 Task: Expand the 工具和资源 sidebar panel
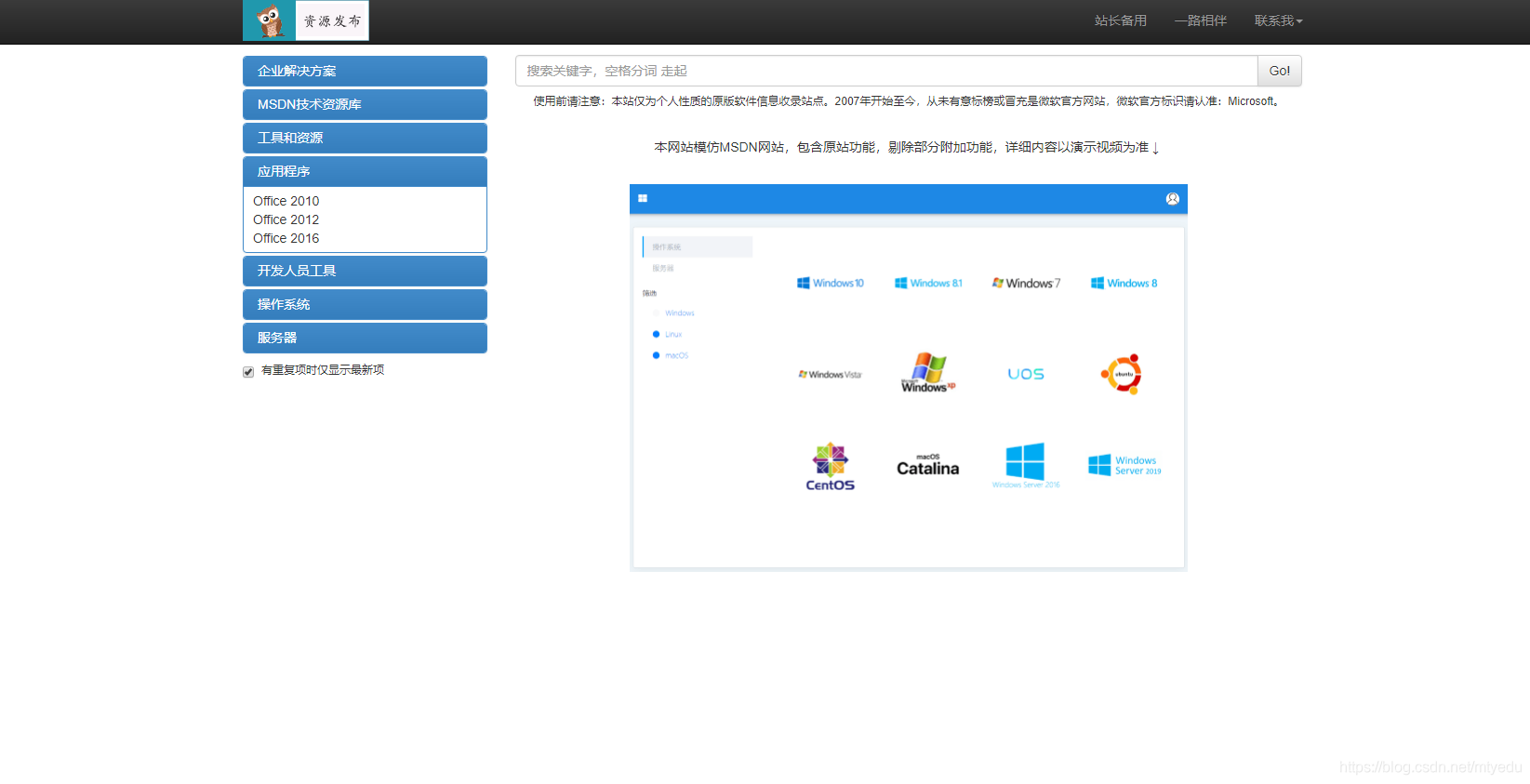[x=365, y=138]
